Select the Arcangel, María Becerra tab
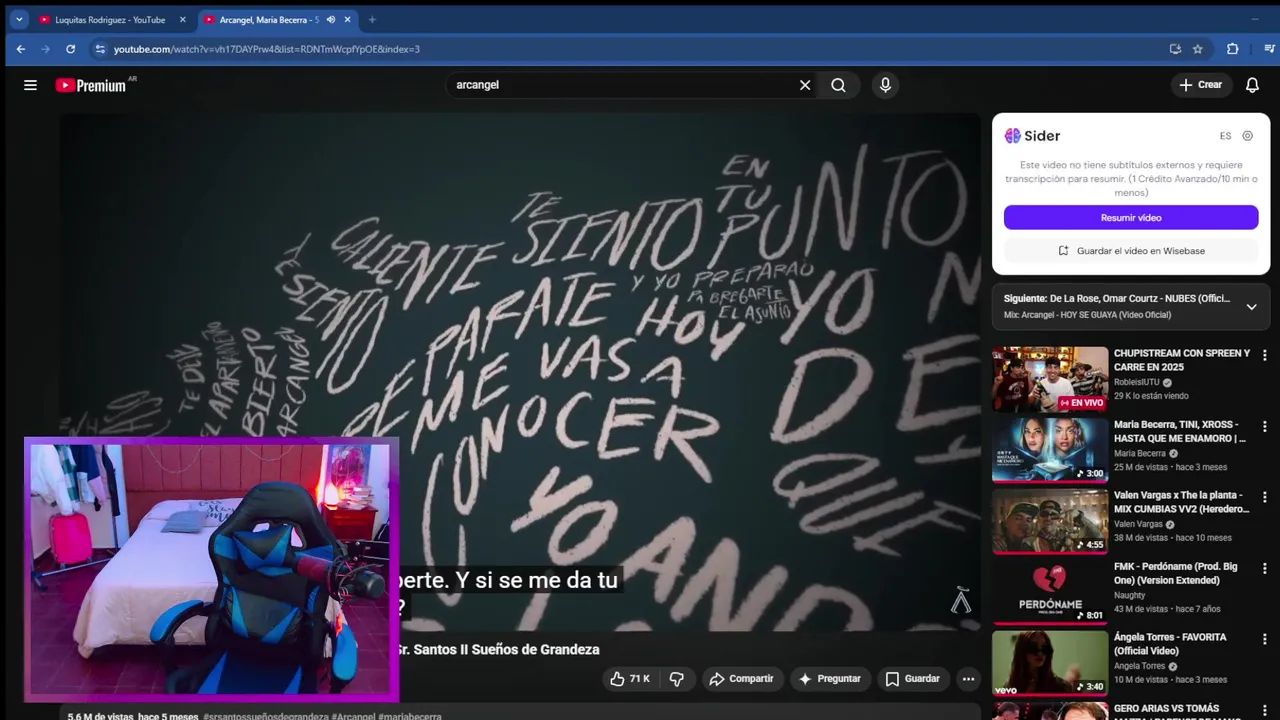Viewport: 1280px width, 720px height. pyautogui.click(x=269, y=19)
